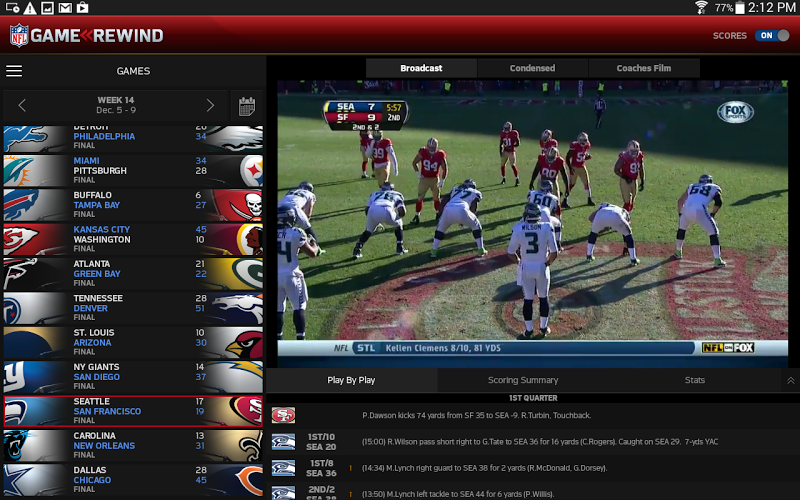Image resolution: width=800 pixels, height=500 pixels.
Task: Open the Stats tab
Action: click(695, 380)
